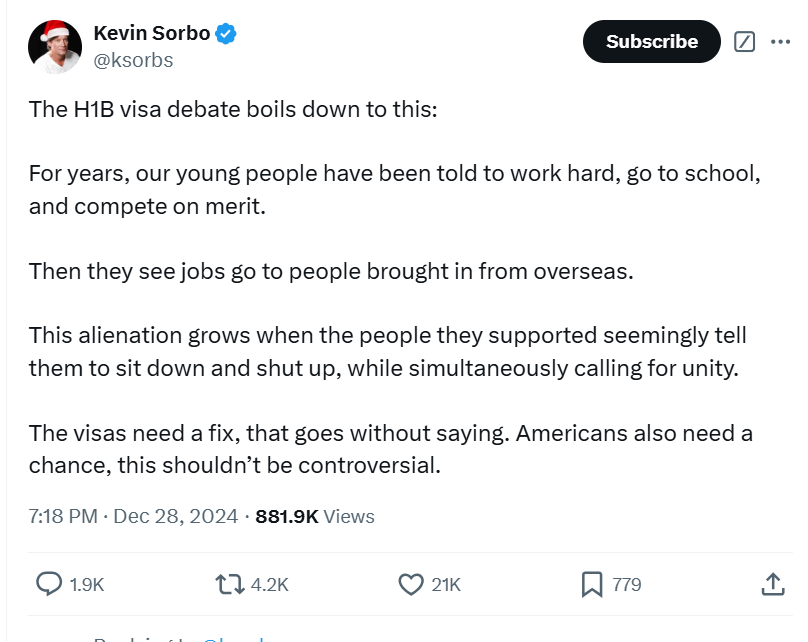The height and width of the screenshot is (642, 808).
Task: Click the 4.2K reposts count
Action: (270, 585)
